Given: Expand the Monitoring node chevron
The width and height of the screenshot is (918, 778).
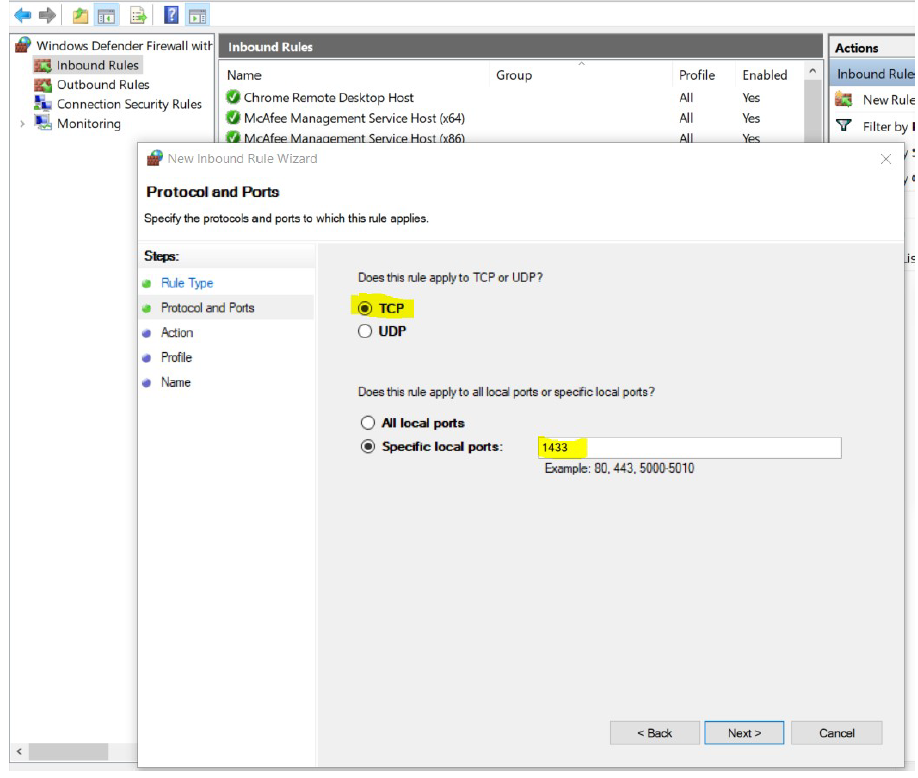Looking at the screenshot, I should (22, 124).
